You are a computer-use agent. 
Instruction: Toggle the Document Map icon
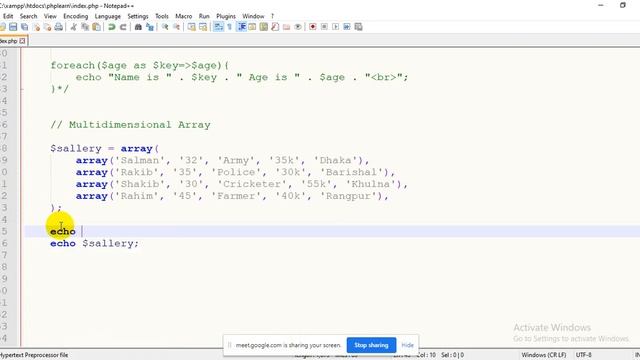264,27
